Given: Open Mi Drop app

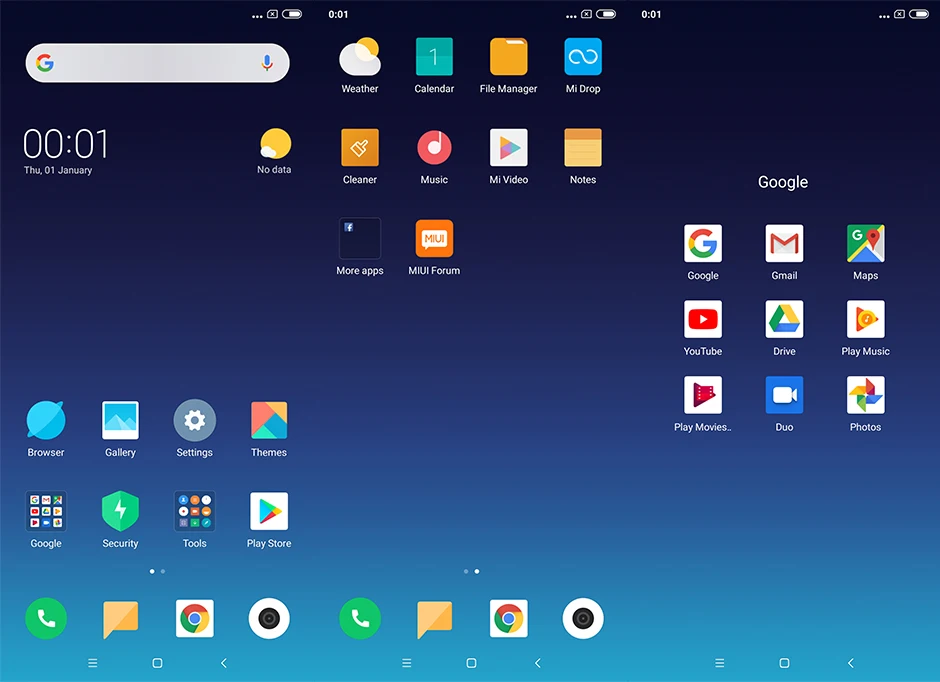Looking at the screenshot, I should (x=583, y=57).
